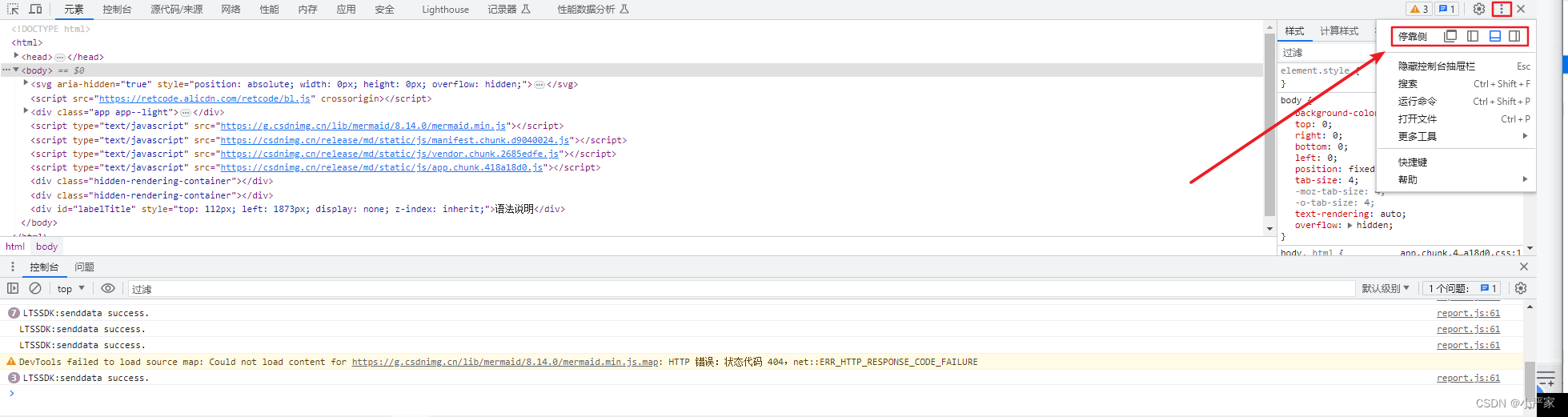1568x417 pixels.
Task: Open the 网络 tab
Action: (x=231, y=10)
